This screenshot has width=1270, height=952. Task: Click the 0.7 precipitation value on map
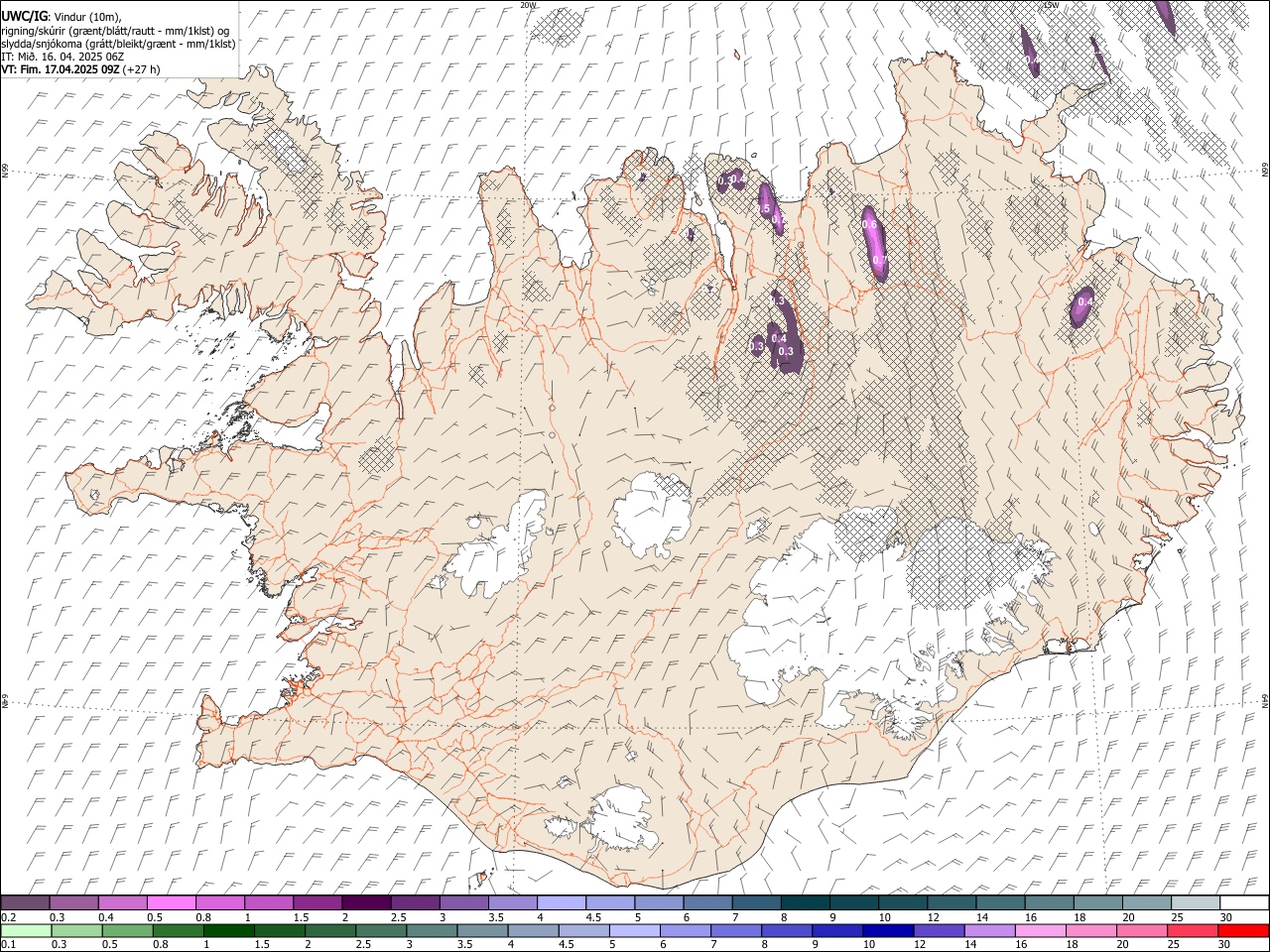pos(879,261)
